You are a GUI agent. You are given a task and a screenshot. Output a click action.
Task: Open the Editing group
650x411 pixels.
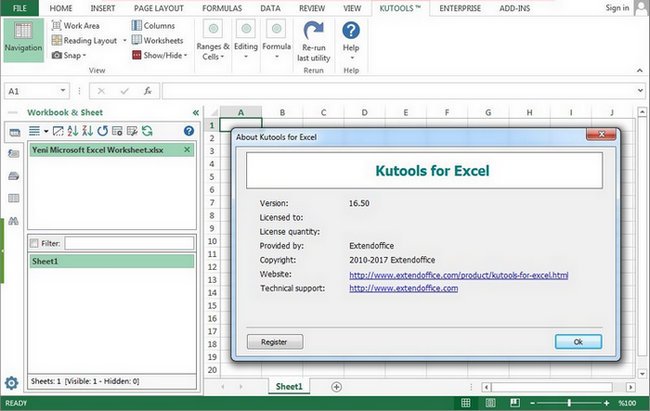246,40
